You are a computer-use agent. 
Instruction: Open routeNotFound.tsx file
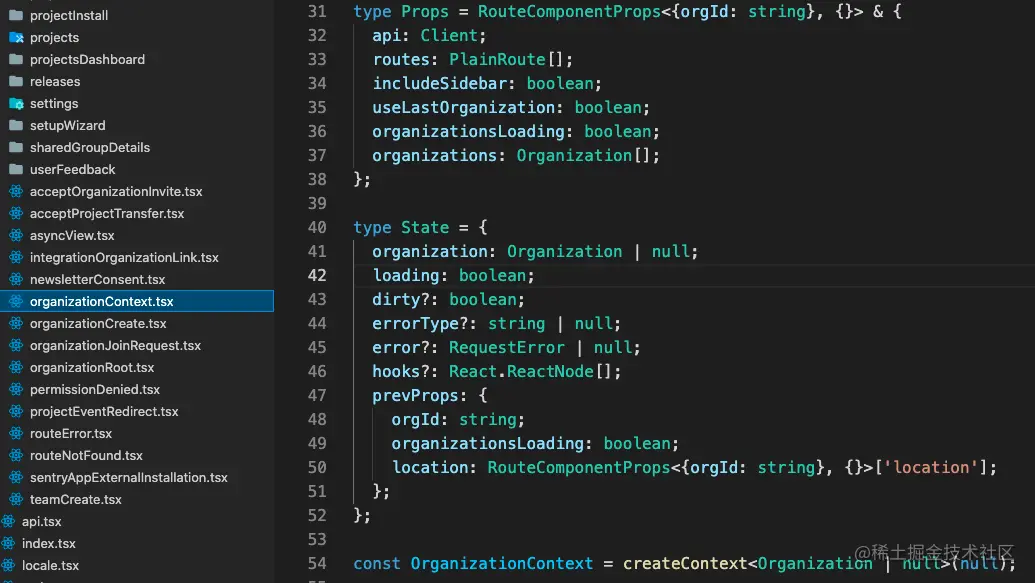[86, 456]
